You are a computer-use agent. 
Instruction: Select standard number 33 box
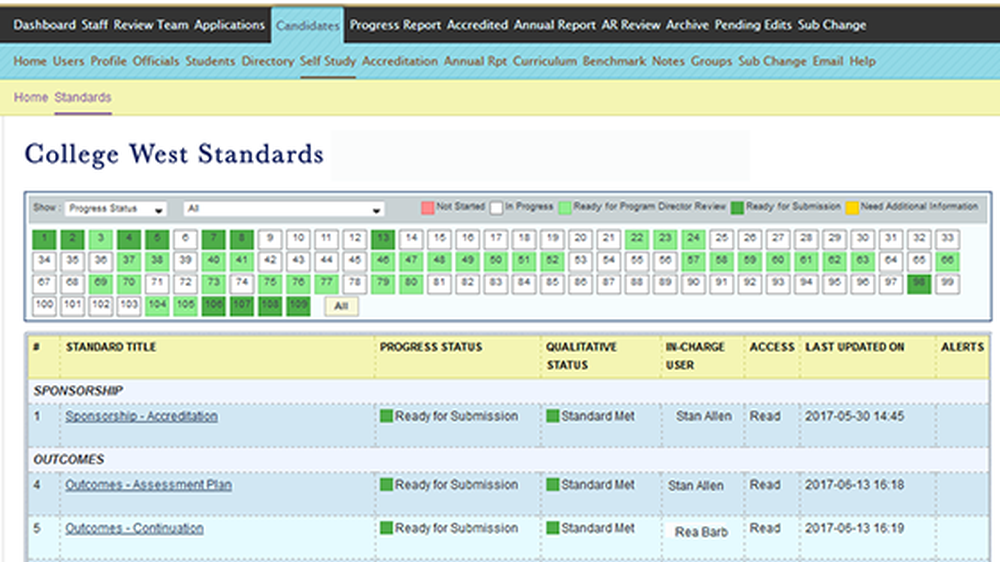[x=947, y=239]
